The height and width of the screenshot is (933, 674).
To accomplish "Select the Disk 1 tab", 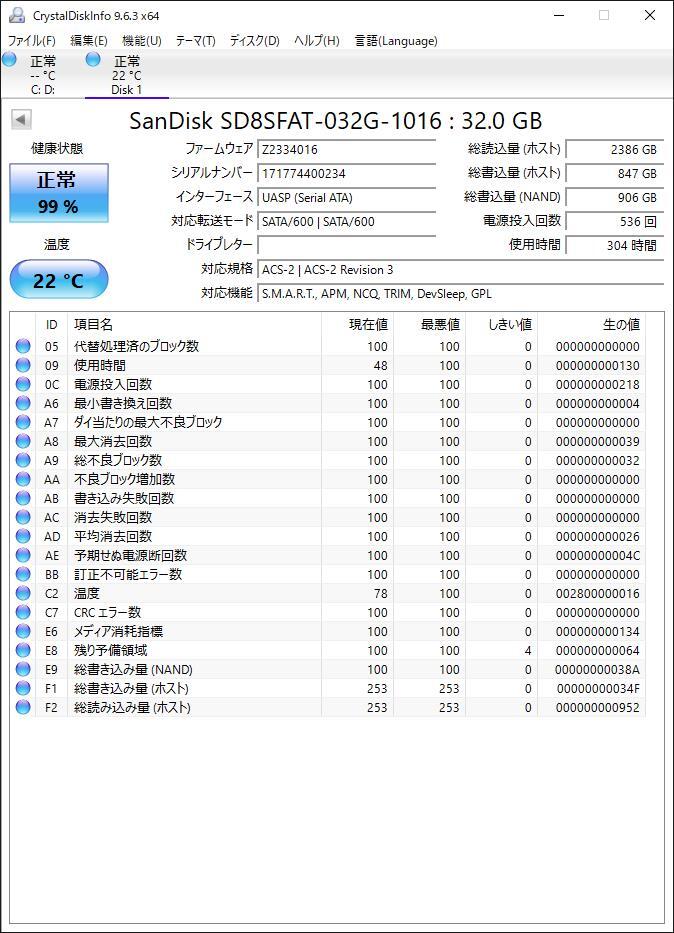I will point(127,74).
